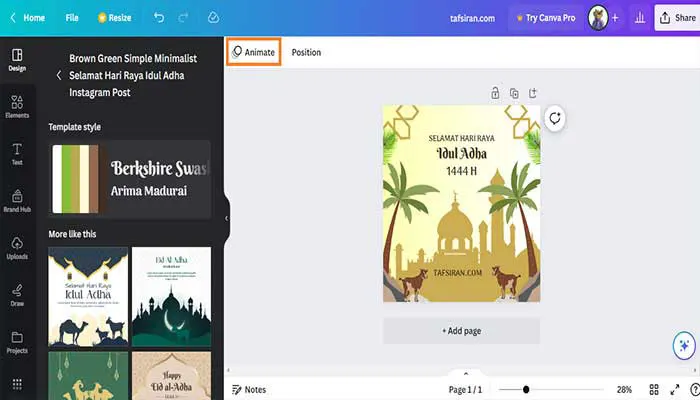Open the Elements sidebar panel
This screenshot has width=700, height=400.
click(x=17, y=108)
